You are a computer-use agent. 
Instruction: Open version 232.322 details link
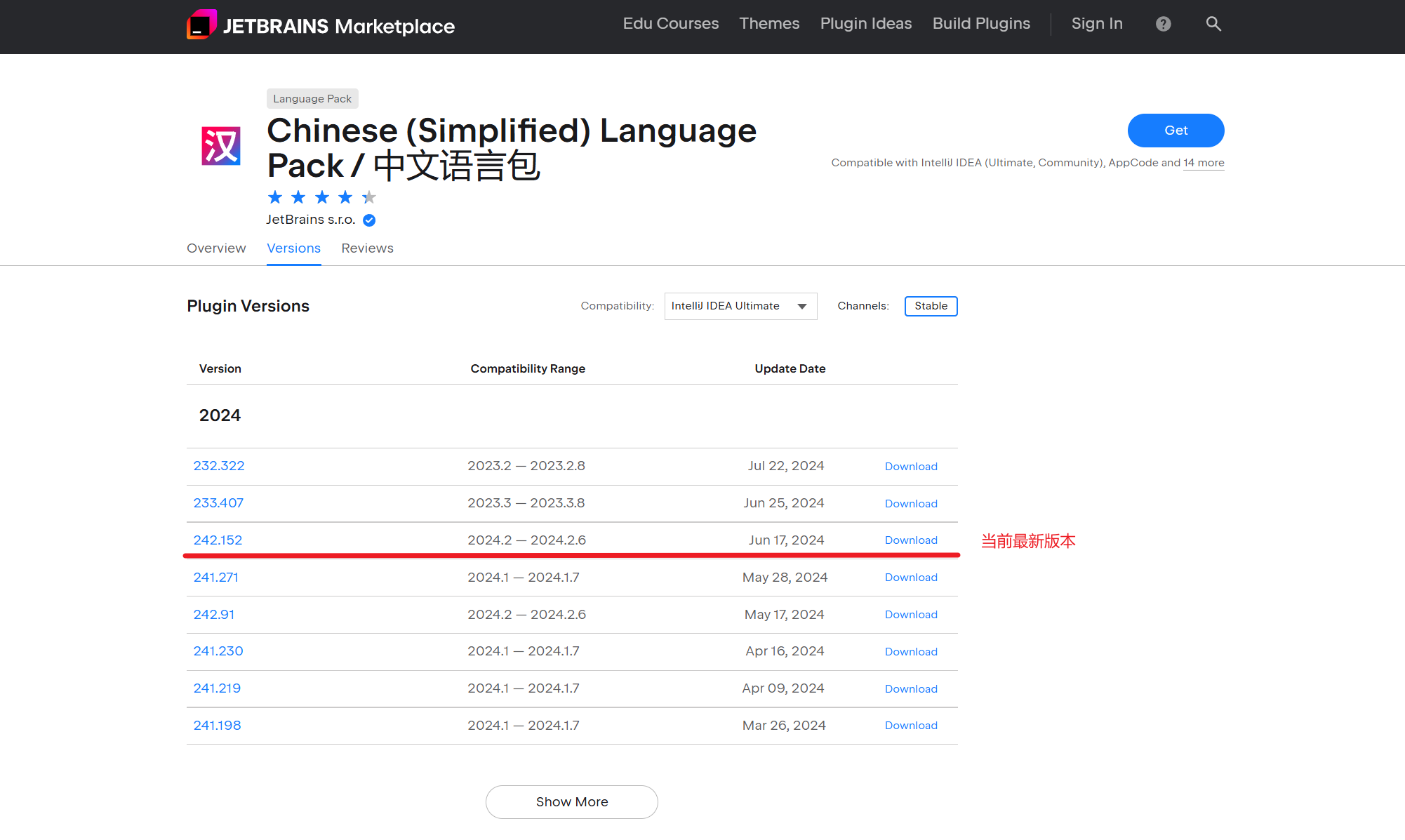click(x=219, y=466)
